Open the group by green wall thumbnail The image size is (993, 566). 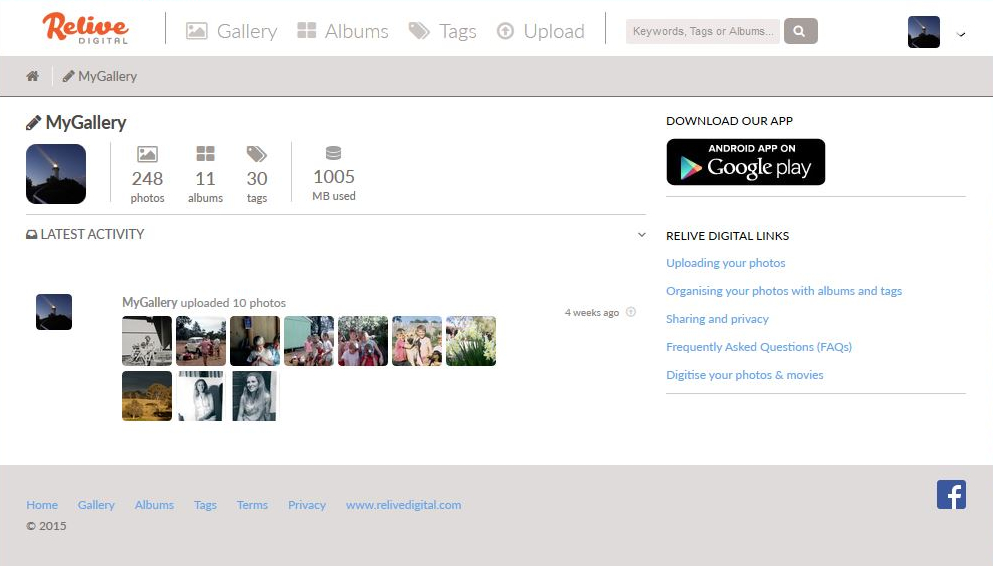[x=309, y=341]
